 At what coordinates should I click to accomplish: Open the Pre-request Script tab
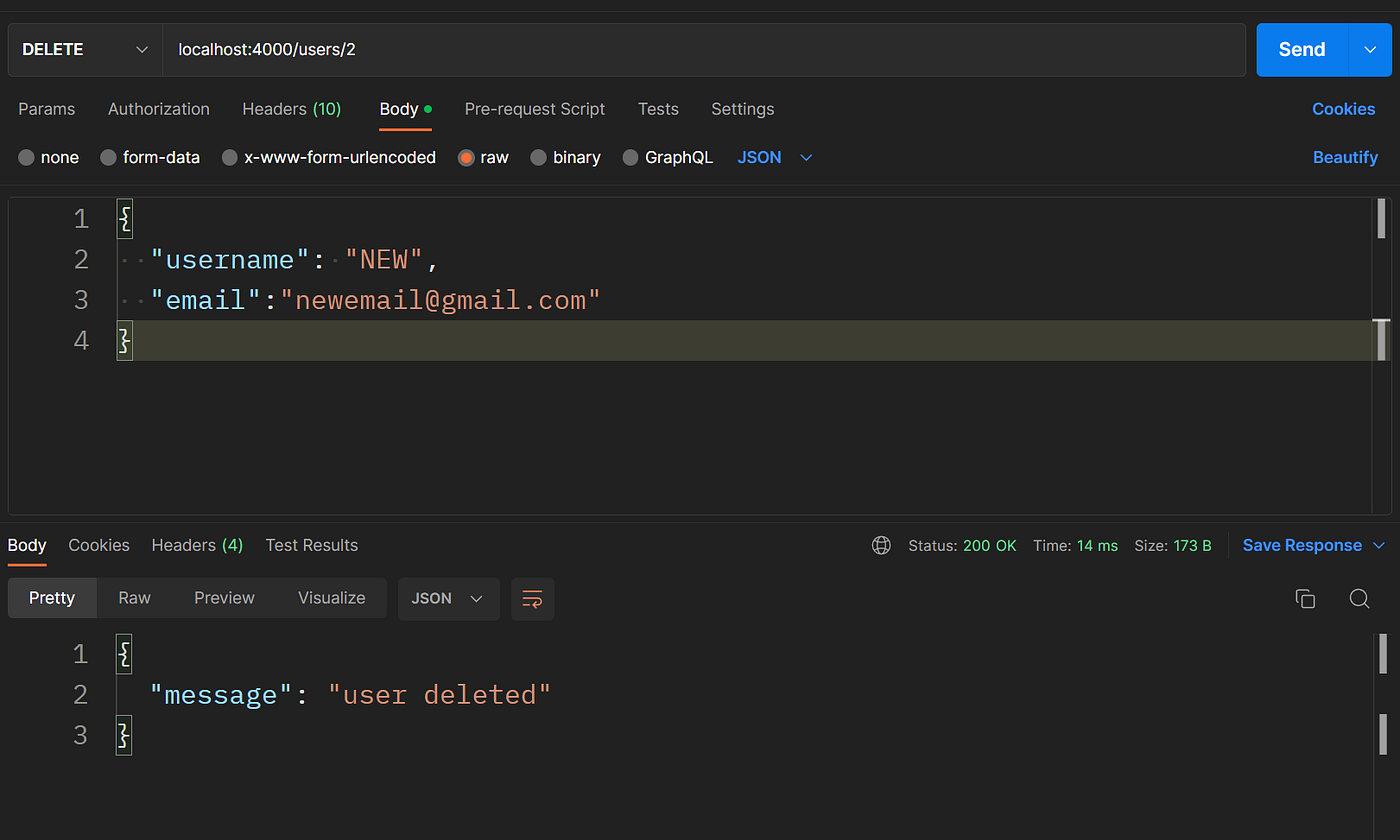pyautogui.click(x=535, y=109)
